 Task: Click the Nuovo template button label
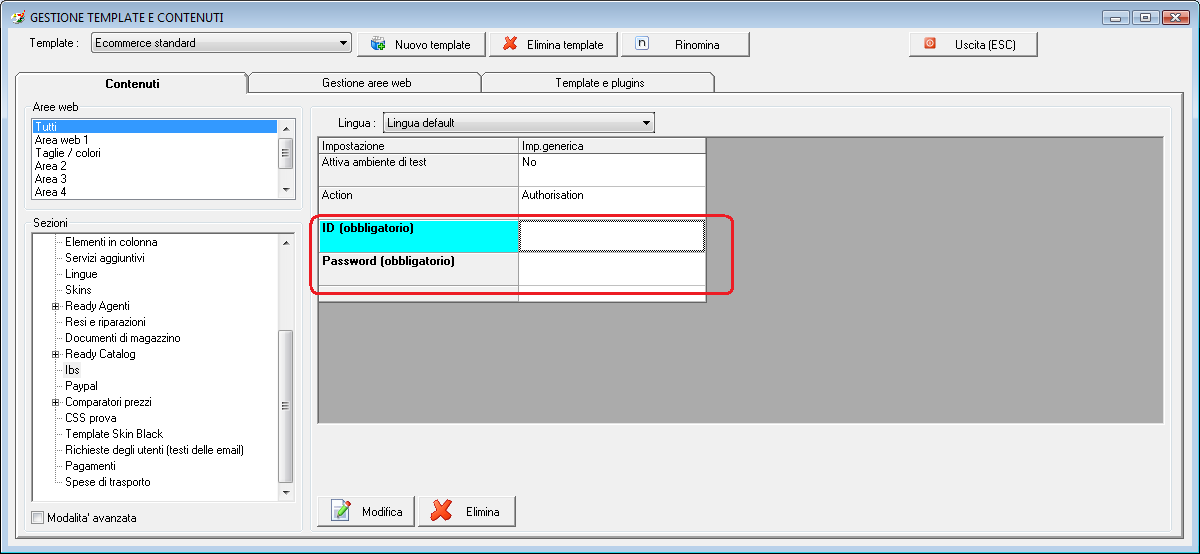click(x=432, y=45)
